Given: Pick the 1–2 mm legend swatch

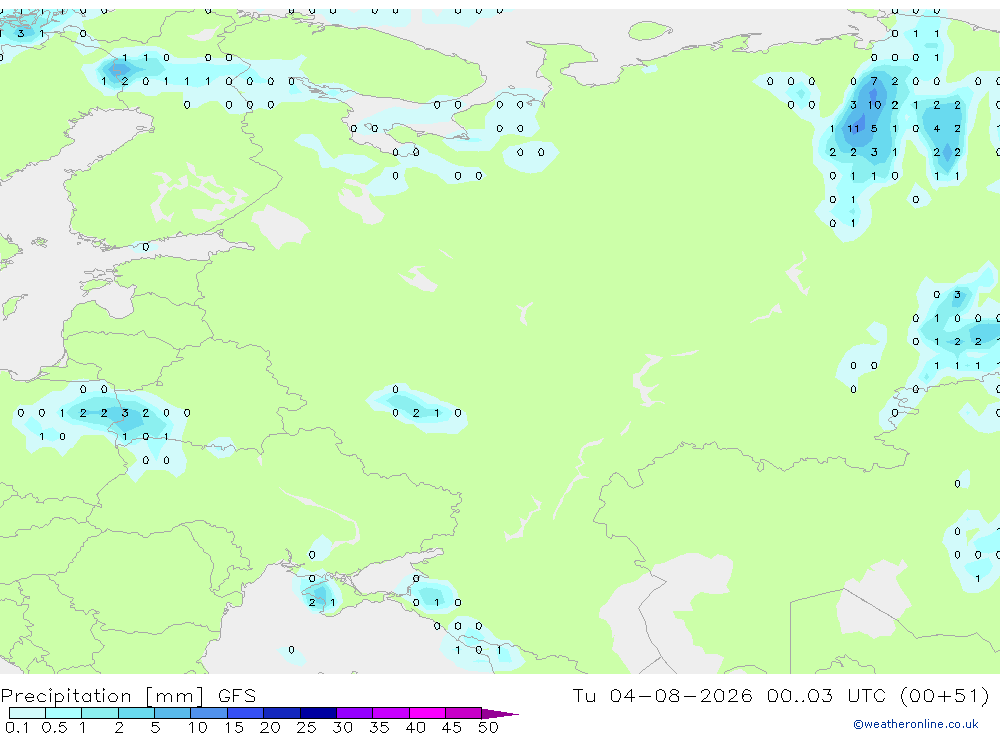Looking at the screenshot, I should tap(100, 713).
